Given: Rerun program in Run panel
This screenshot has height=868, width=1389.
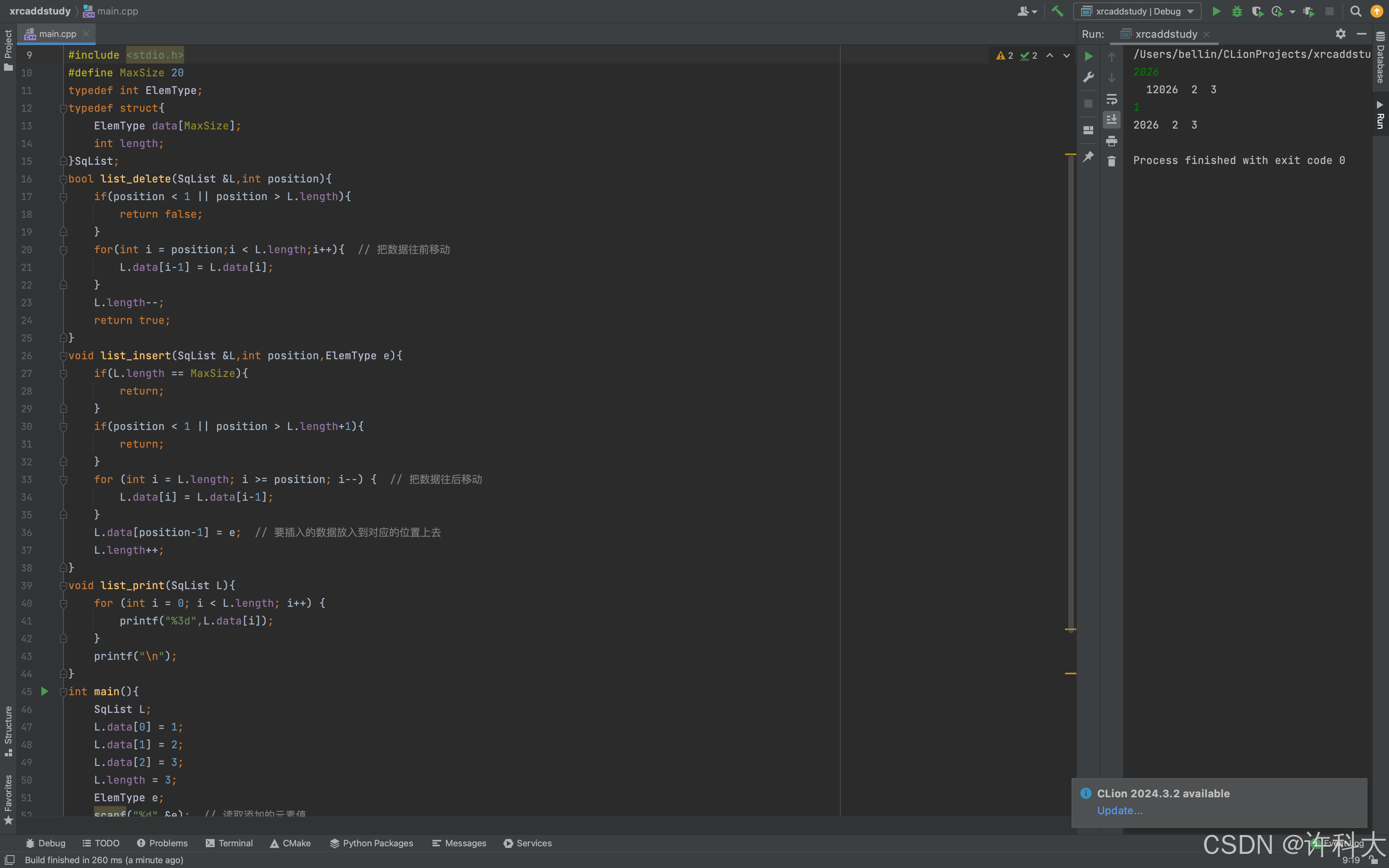Looking at the screenshot, I should click(1088, 56).
